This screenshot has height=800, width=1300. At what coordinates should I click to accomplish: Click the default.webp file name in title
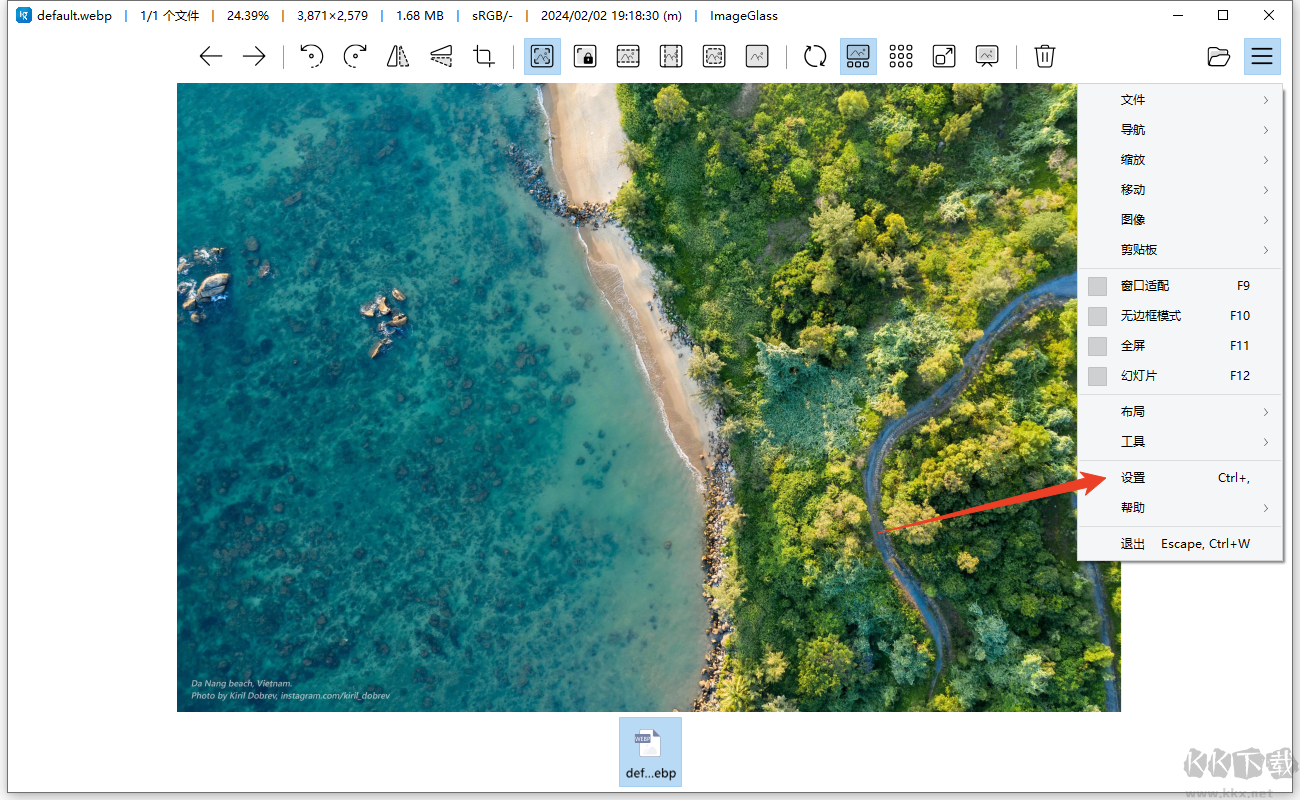[74, 16]
